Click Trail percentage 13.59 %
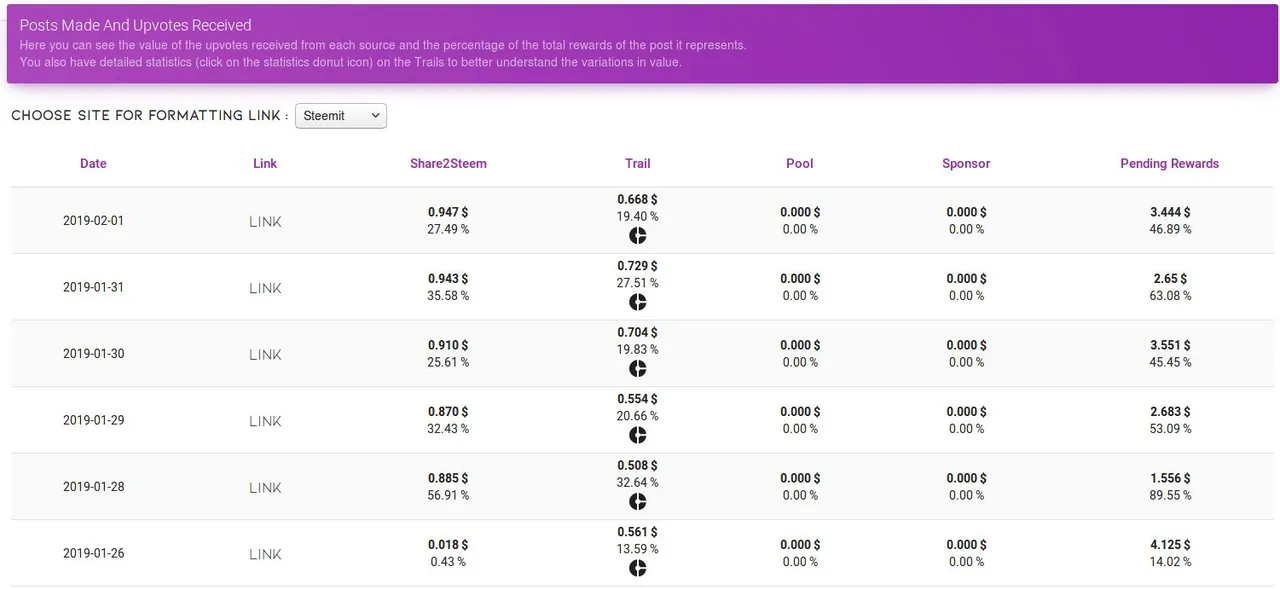This screenshot has height=589, width=1280. (638, 549)
